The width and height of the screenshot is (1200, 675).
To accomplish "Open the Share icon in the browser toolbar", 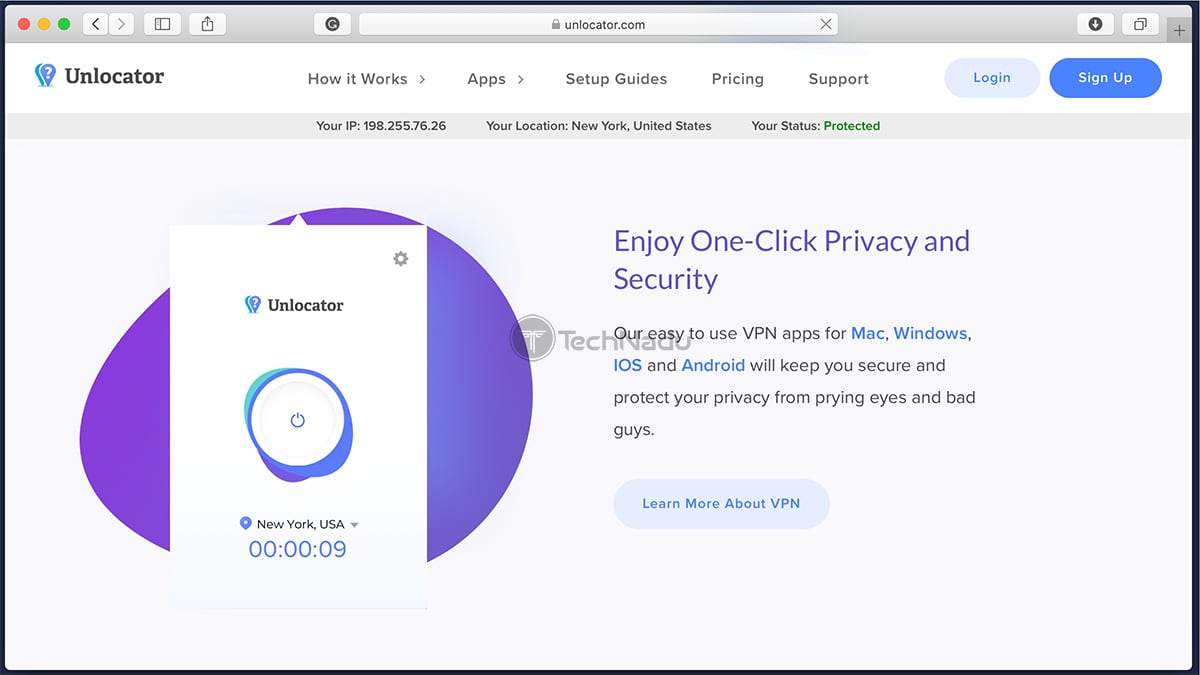I will [207, 23].
